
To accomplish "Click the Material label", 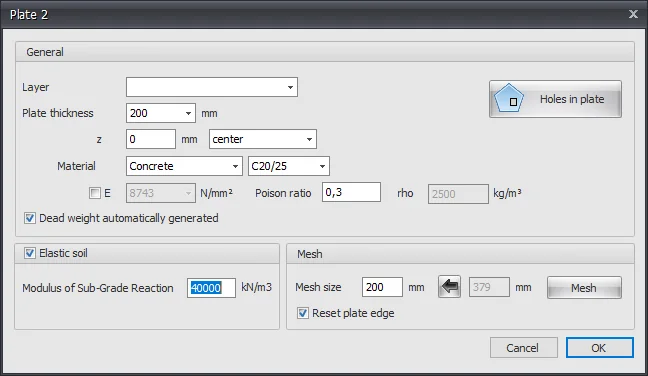I will point(76,166).
